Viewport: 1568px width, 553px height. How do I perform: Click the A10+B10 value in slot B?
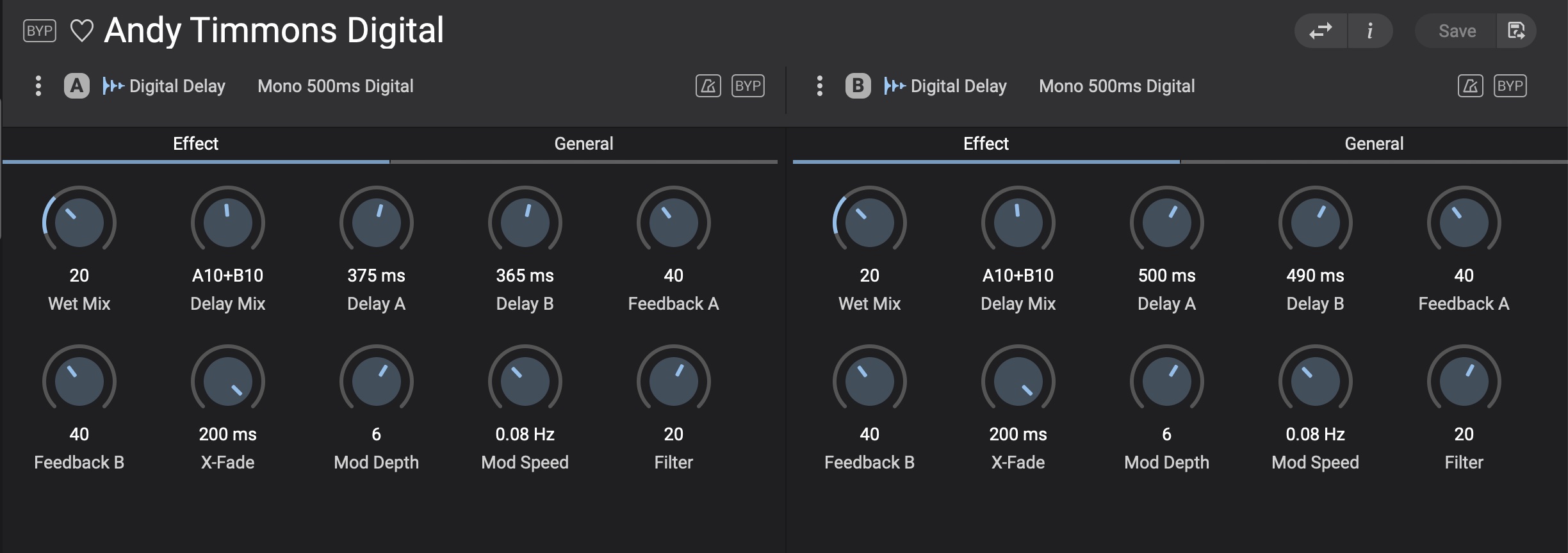[1018, 275]
